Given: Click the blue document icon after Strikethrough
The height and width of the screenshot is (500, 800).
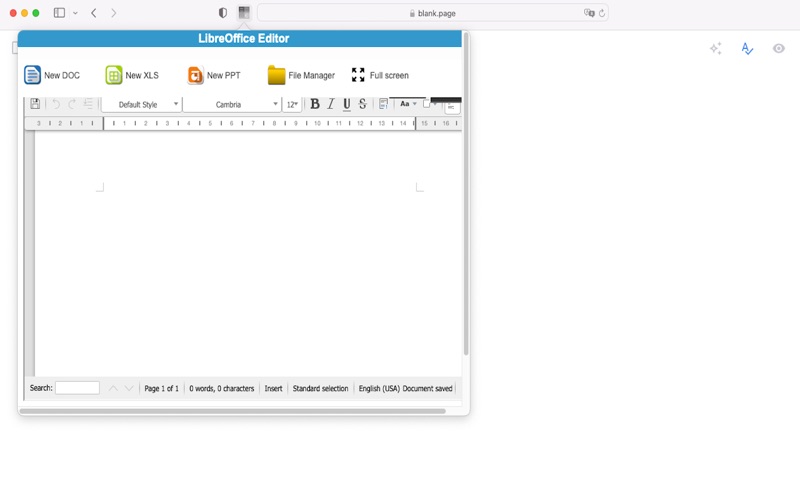Looking at the screenshot, I should click(383, 104).
